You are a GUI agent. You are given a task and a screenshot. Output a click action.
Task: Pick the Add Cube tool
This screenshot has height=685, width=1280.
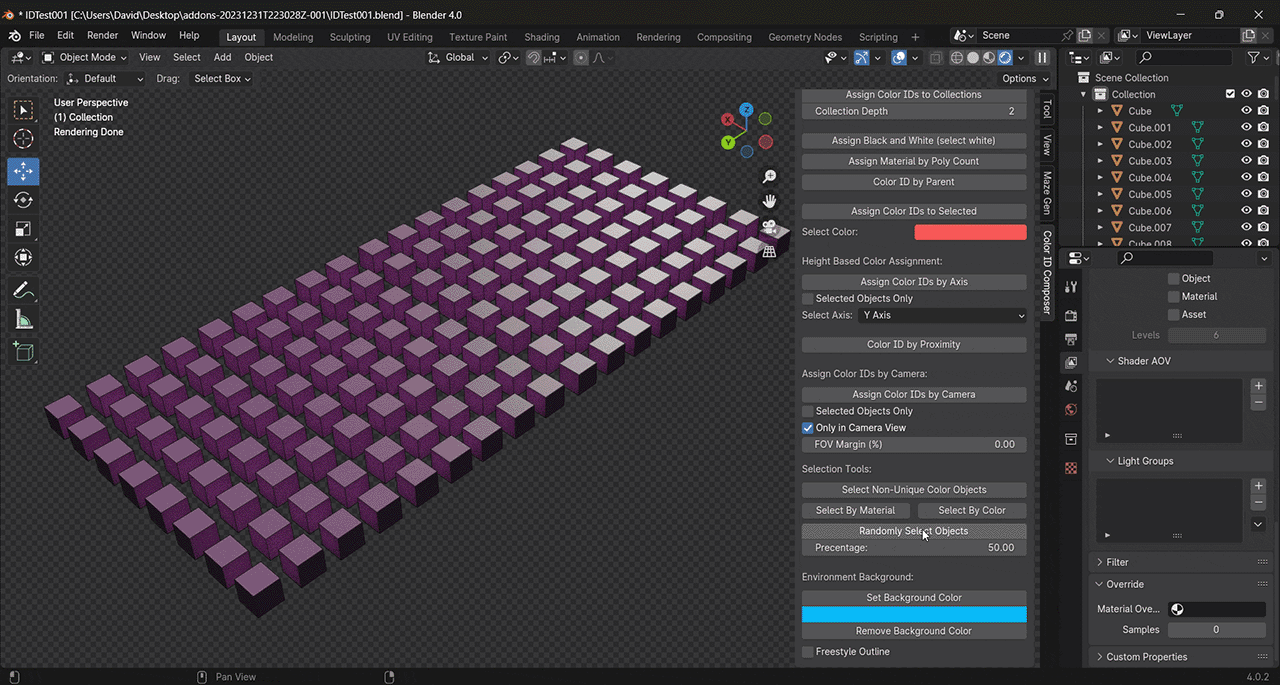24,351
